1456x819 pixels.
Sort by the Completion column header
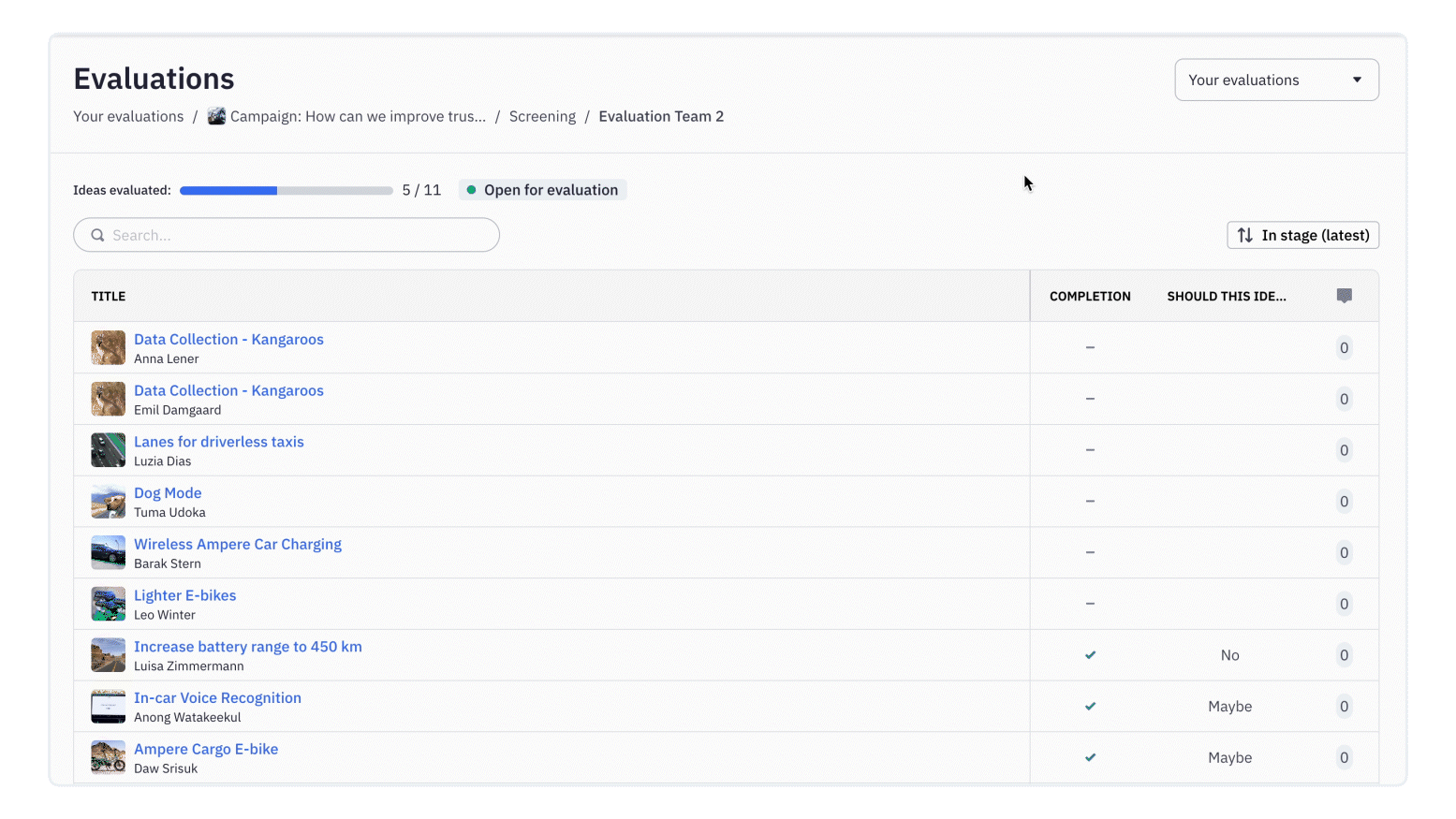coord(1090,296)
